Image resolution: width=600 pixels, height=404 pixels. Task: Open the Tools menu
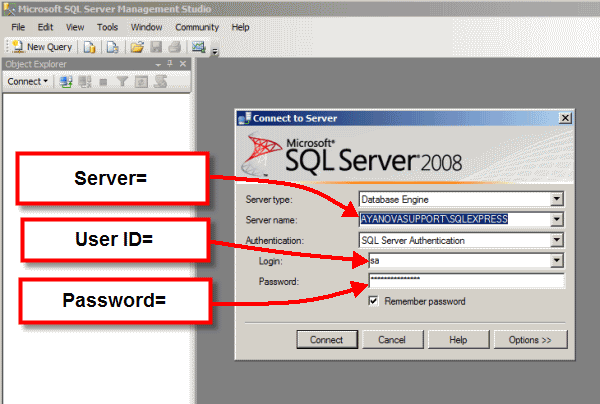107,27
